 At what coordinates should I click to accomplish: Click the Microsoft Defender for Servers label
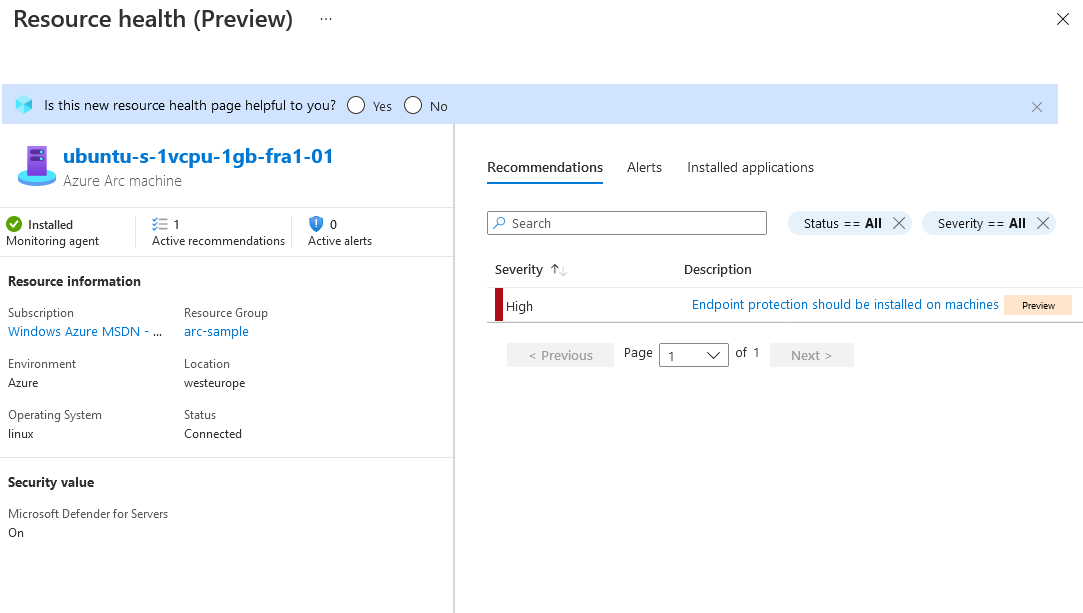[x=88, y=514]
